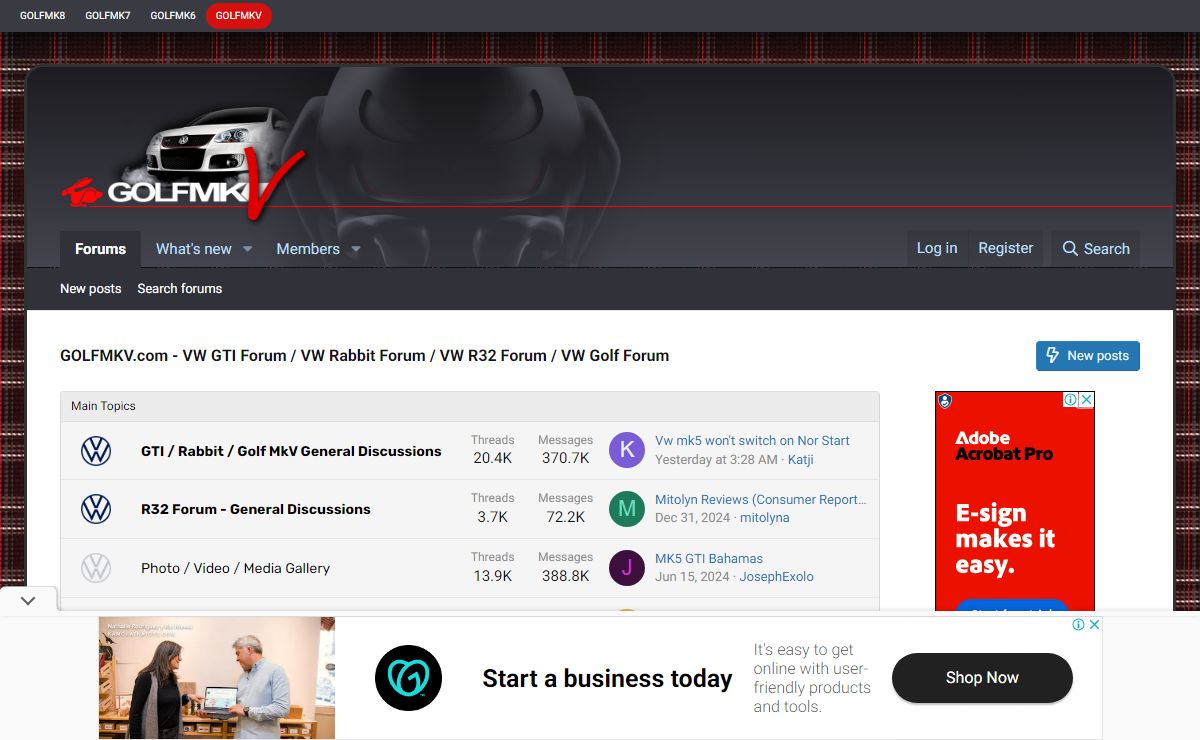This screenshot has height=740, width=1200.
Task: Click the bottom banner ad photo
Action: pos(217,678)
